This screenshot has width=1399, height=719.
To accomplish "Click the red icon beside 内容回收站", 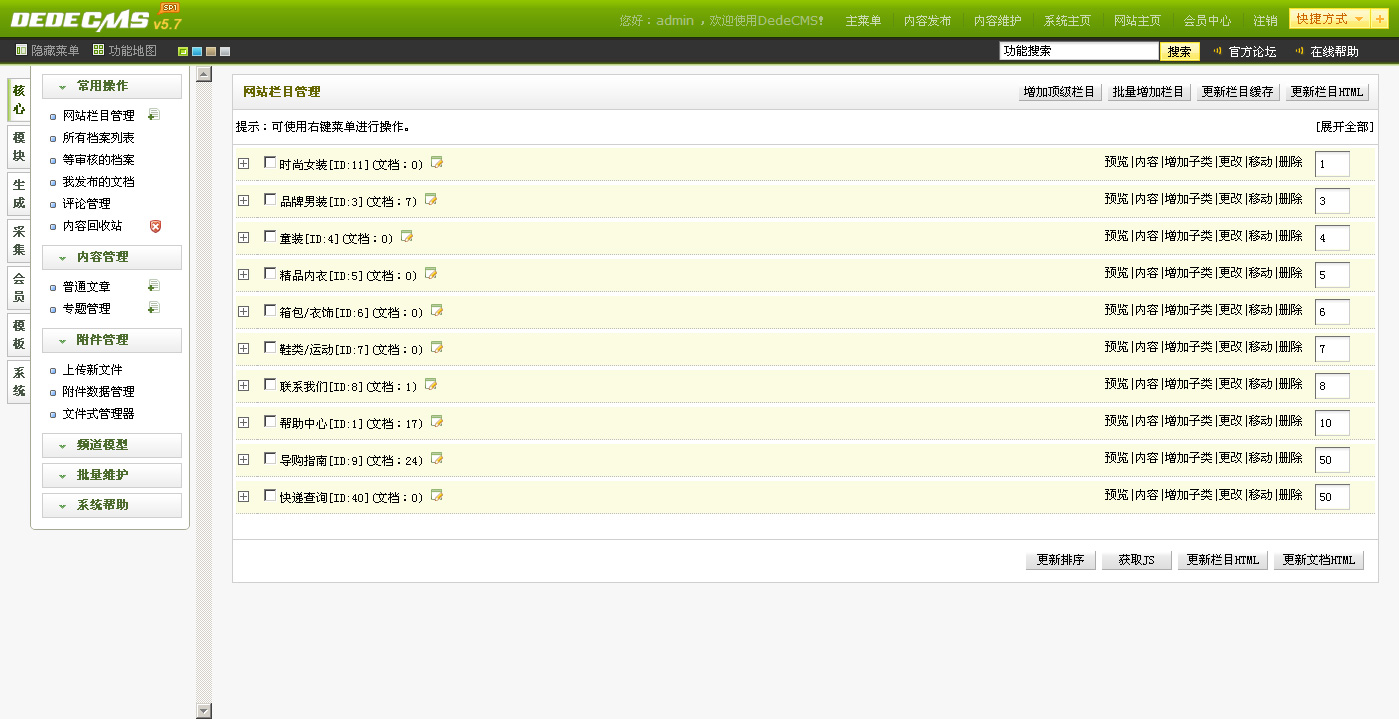I will point(155,226).
